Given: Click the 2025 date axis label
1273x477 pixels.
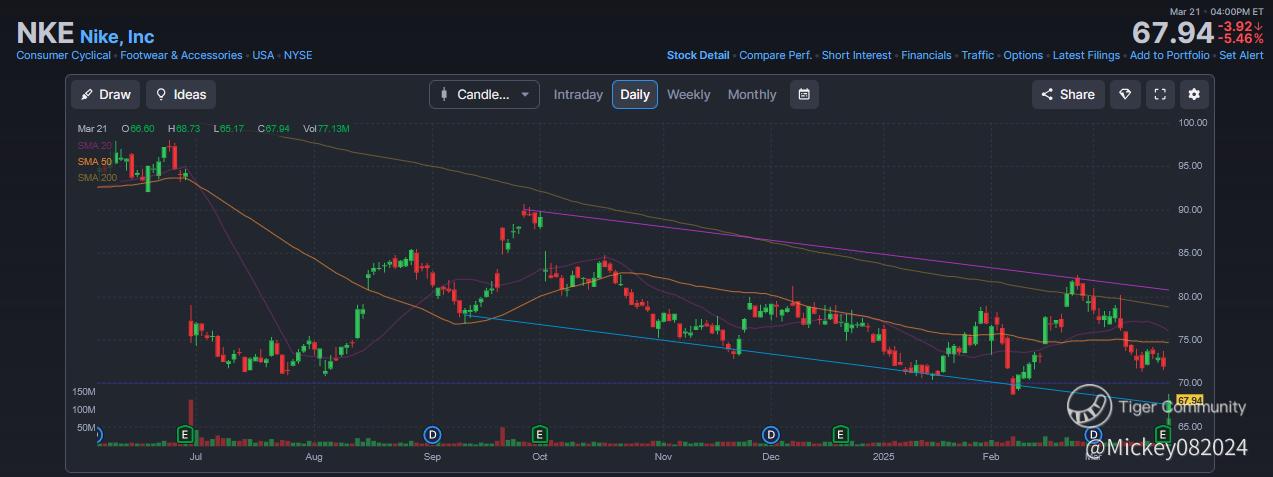Looking at the screenshot, I should pos(882,457).
